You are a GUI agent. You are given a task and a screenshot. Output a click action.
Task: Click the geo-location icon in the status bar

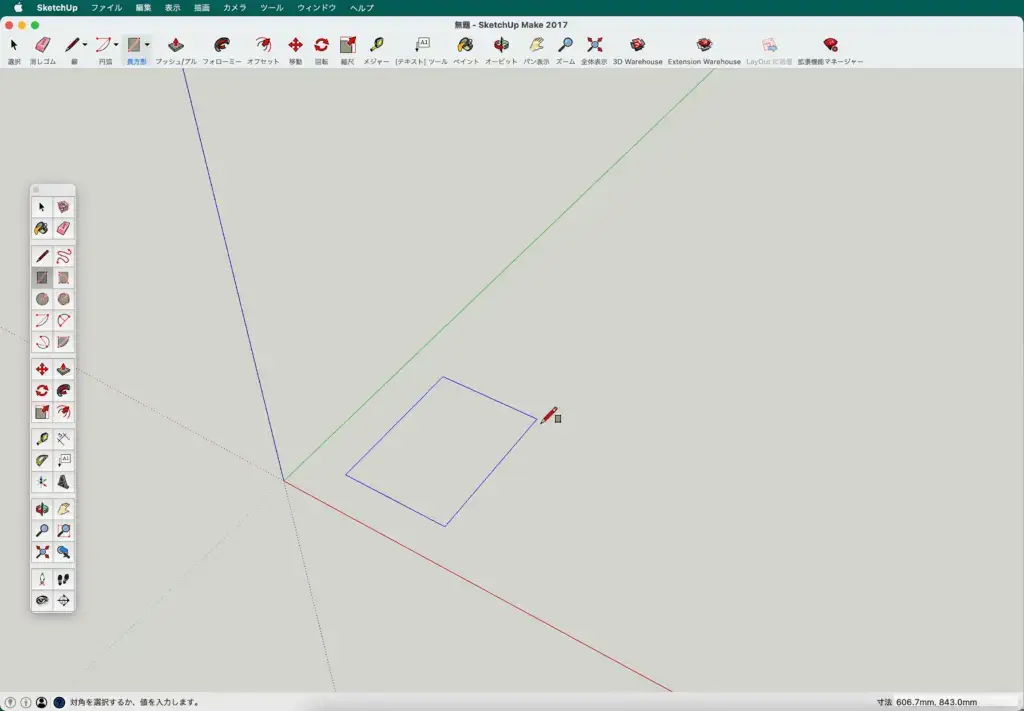(x=10, y=703)
